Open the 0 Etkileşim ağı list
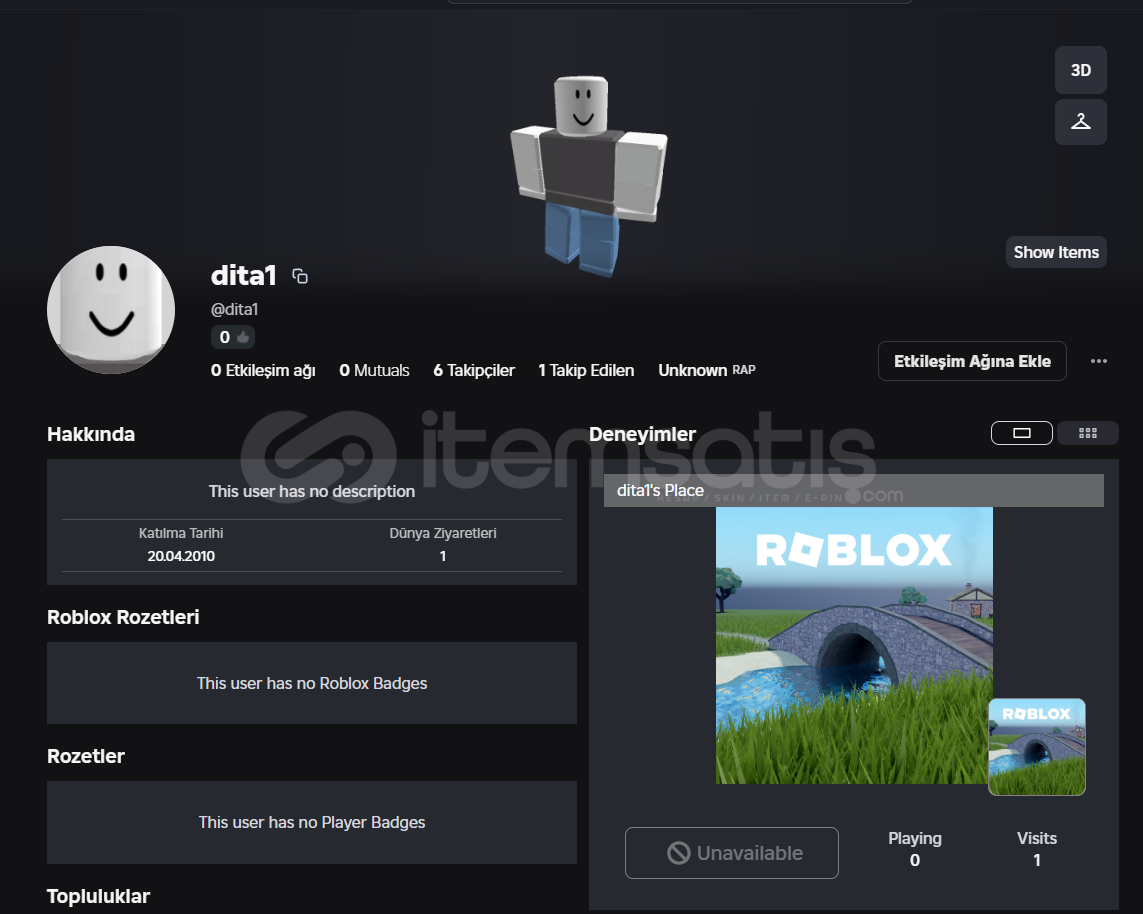Image resolution: width=1143 pixels, height=914 pixels. coord(263,370)
